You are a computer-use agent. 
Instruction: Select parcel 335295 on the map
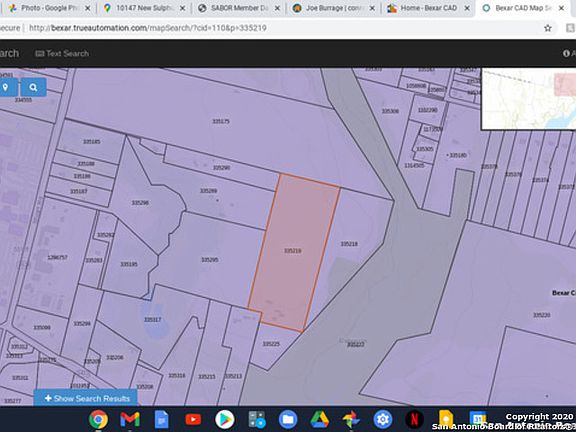pyautogui.click(x=210, y=260)
